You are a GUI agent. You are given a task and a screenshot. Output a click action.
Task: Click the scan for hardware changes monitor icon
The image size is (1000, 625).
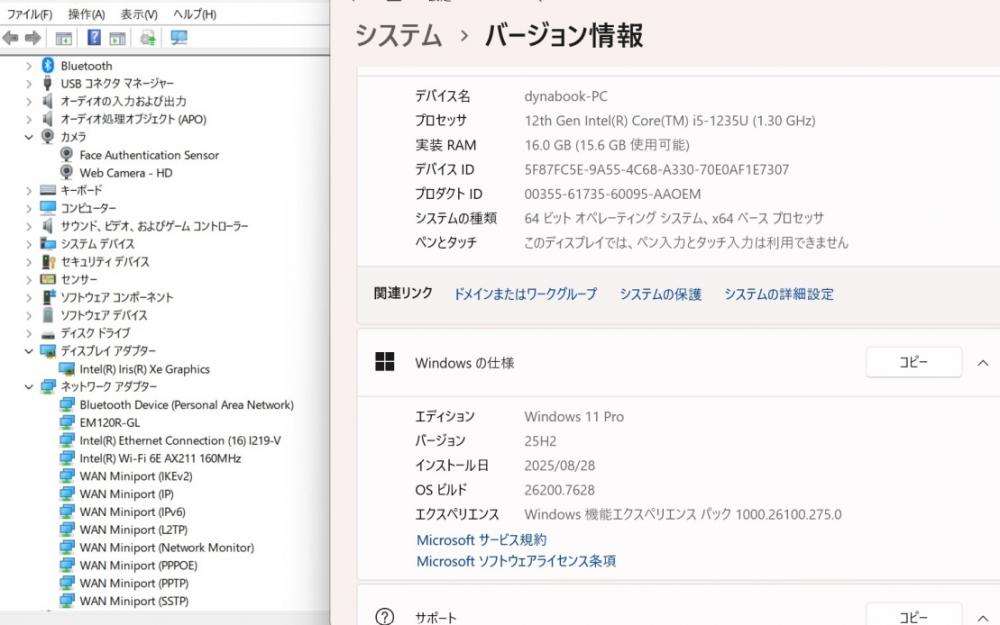(x=179, y=38)
